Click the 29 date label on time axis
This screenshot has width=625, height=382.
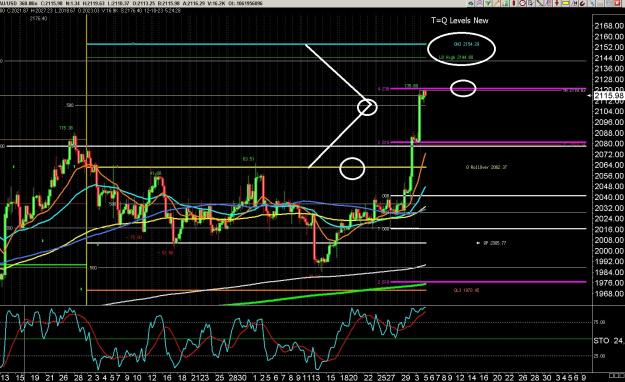click(406, 377)
